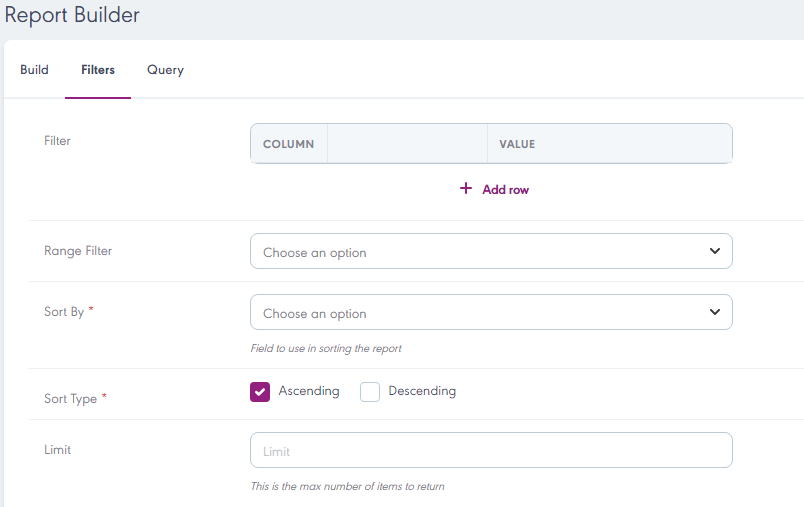
Task: Click the plus icon beside Add row
Action: [x=465, y=189]
